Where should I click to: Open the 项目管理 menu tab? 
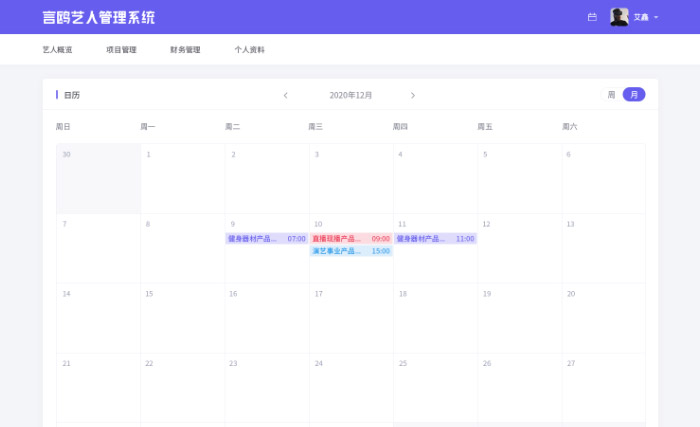(121, 50)
